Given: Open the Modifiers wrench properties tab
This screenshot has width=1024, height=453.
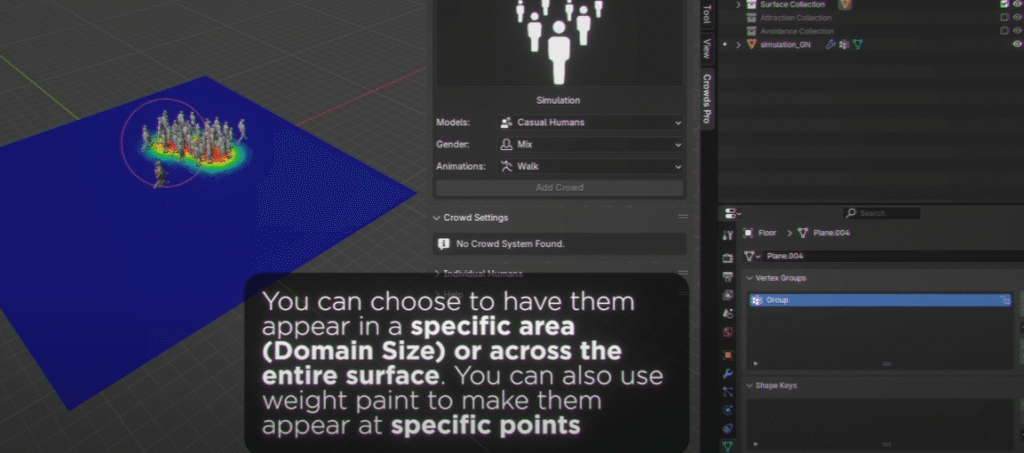Looking at the screenshot, I should [727, 372].
